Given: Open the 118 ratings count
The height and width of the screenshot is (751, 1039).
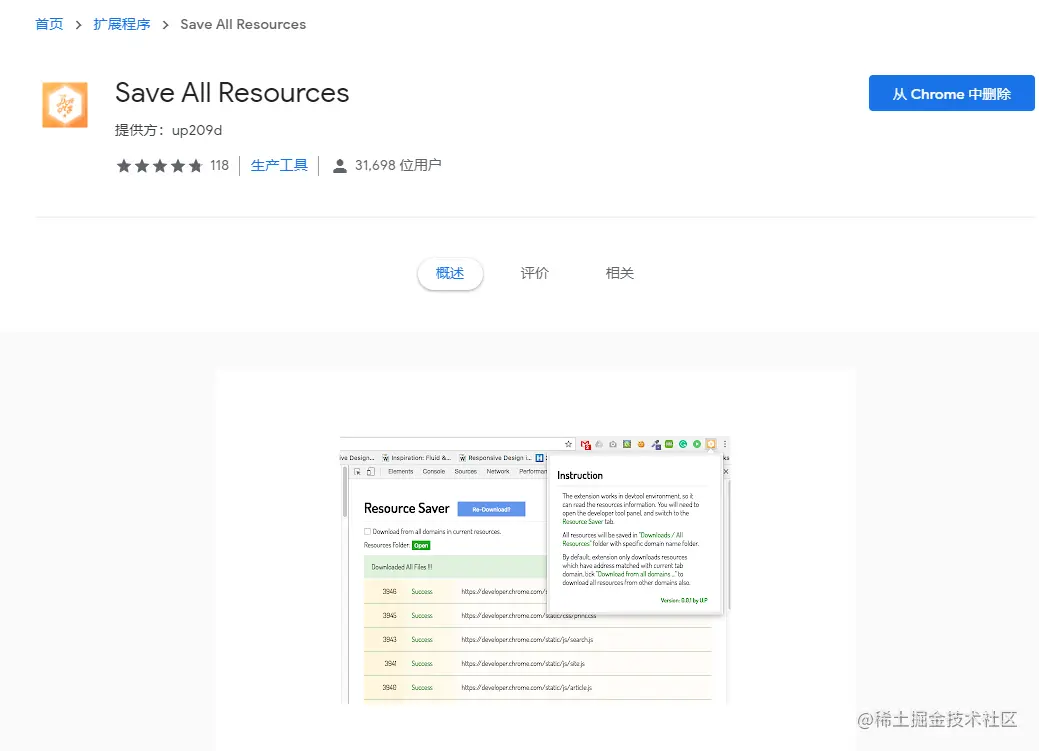Looking at the screenshot, I should 219,166.
